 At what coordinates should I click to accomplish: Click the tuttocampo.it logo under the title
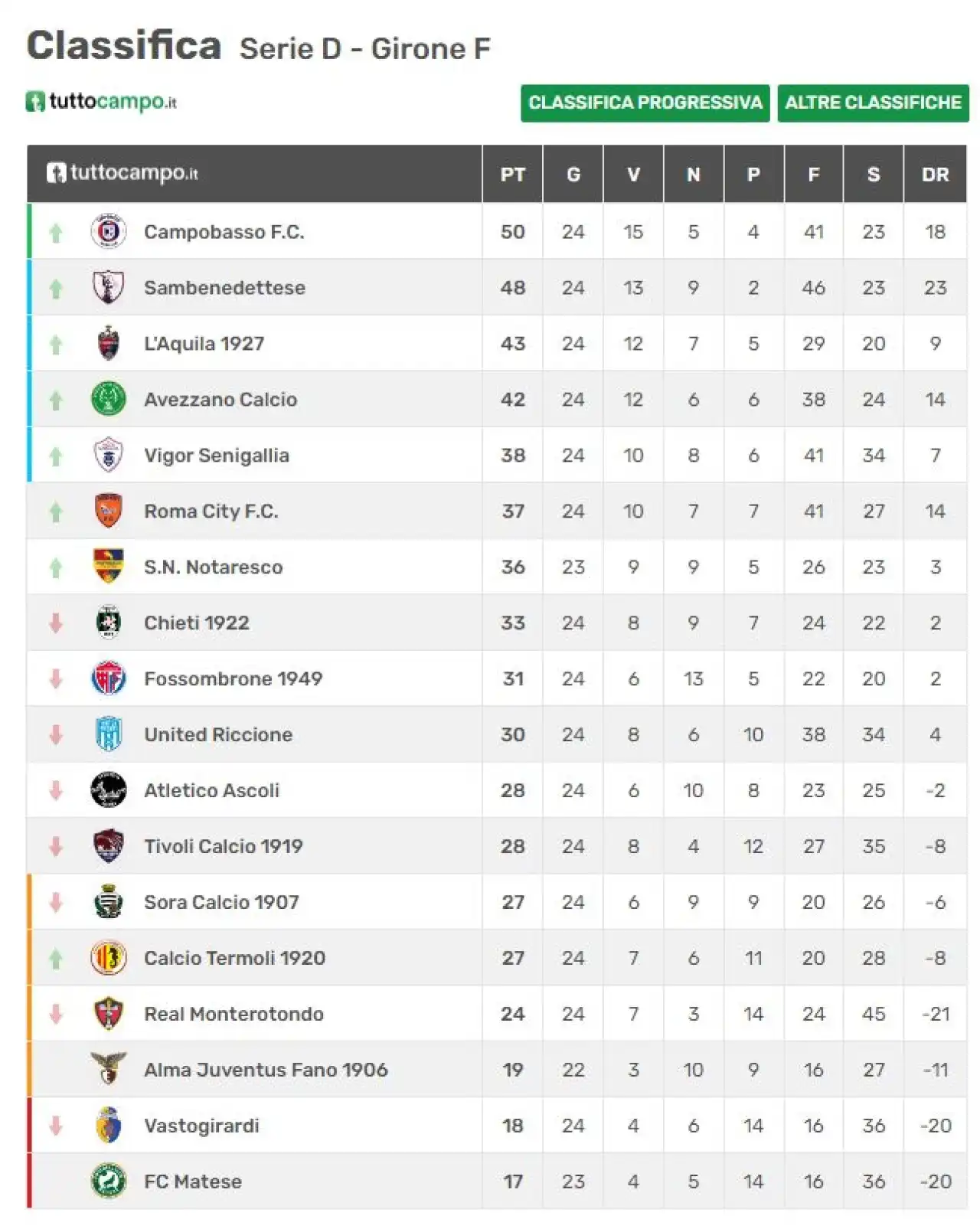(101, 102)
